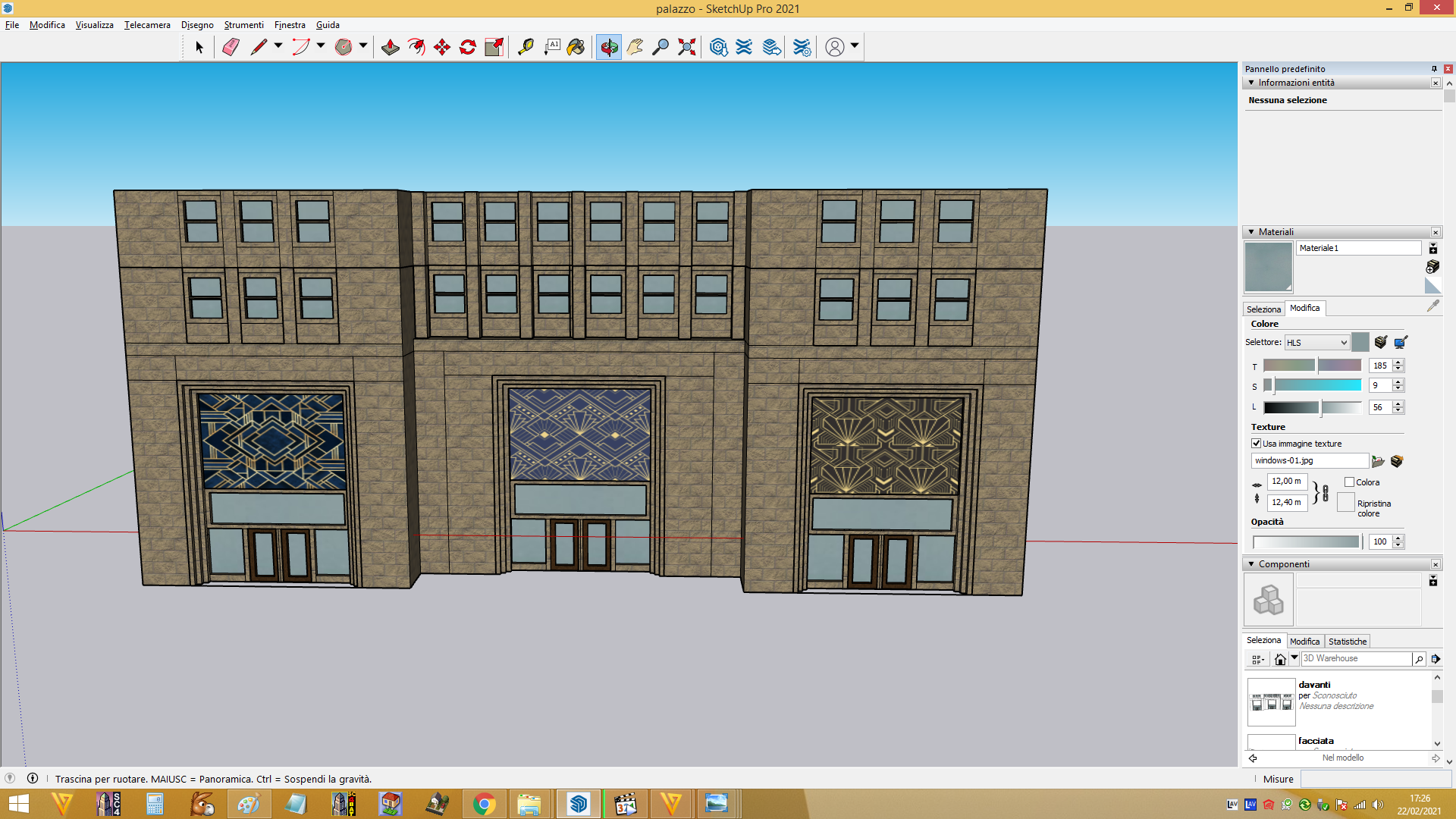Screen dimensions: 1456x819
Task: Switch to the Statistiche tab
Action: pyautogui.click(x=1348, y=642)
